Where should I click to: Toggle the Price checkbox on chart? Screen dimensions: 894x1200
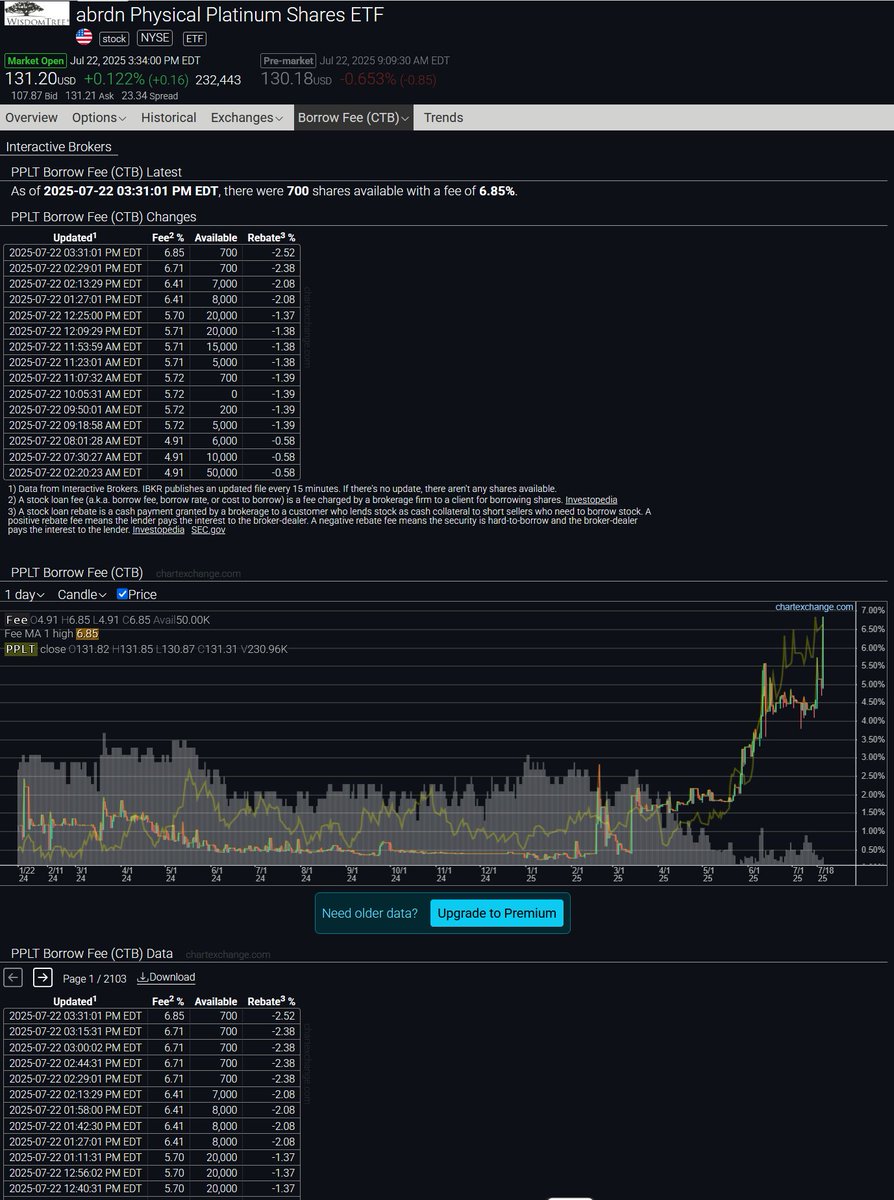point(123,594)
